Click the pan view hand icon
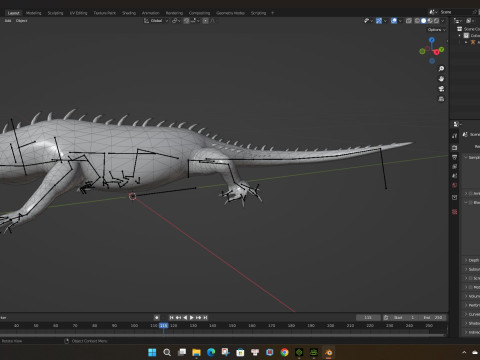 [x=441, y=79]
